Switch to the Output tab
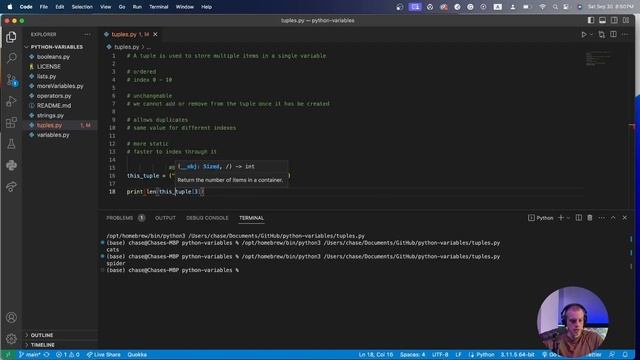 [165, 218]
